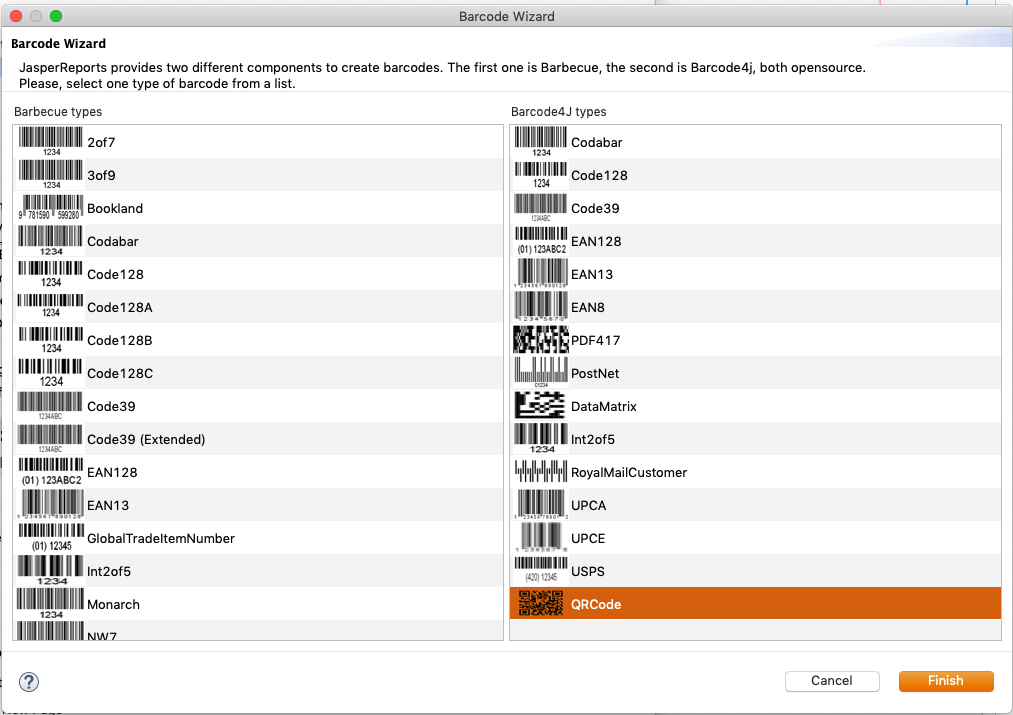Click the 'Code128C' label text

point(120,373)
